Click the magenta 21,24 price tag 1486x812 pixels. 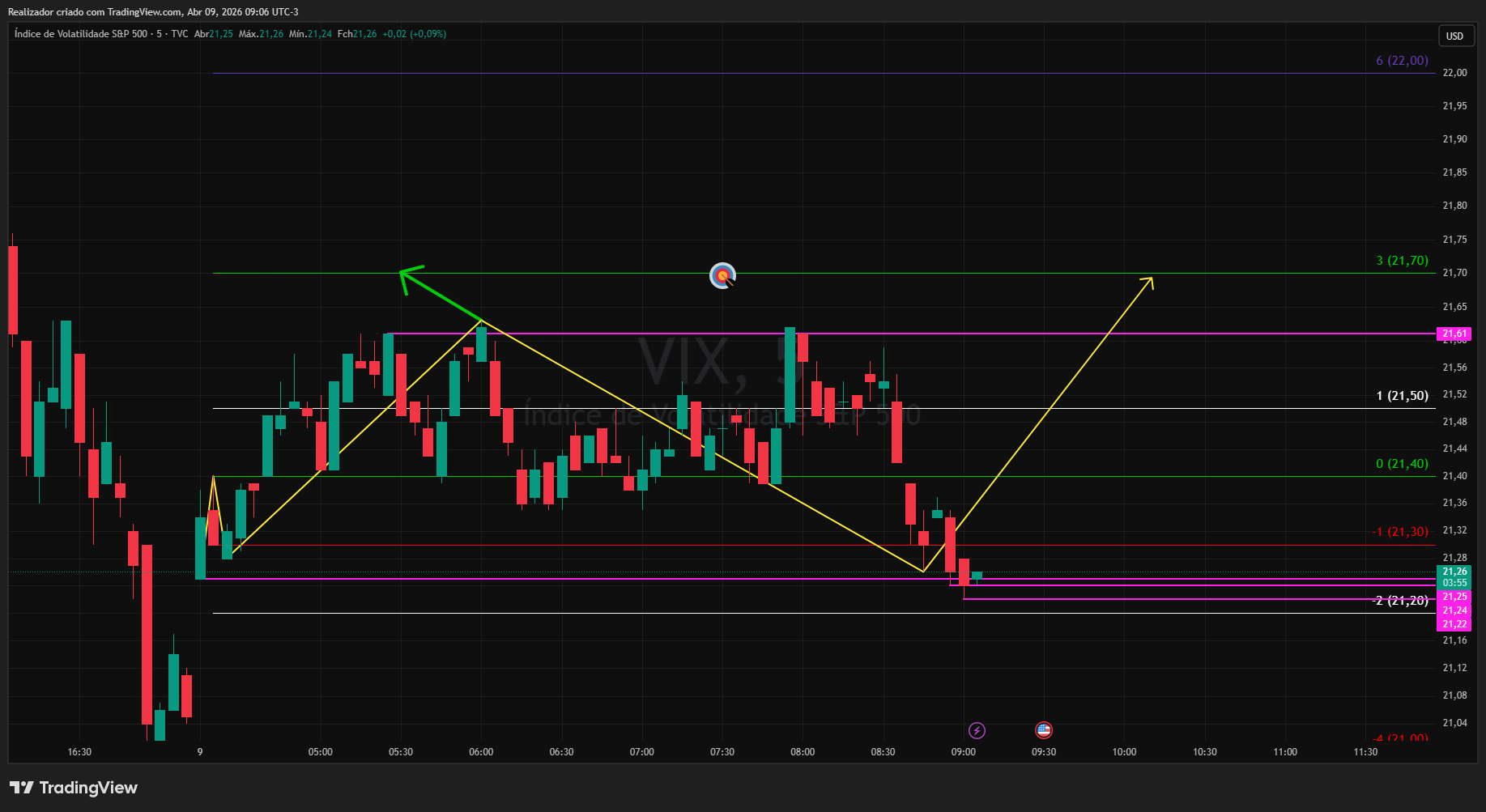(1454, 610)
